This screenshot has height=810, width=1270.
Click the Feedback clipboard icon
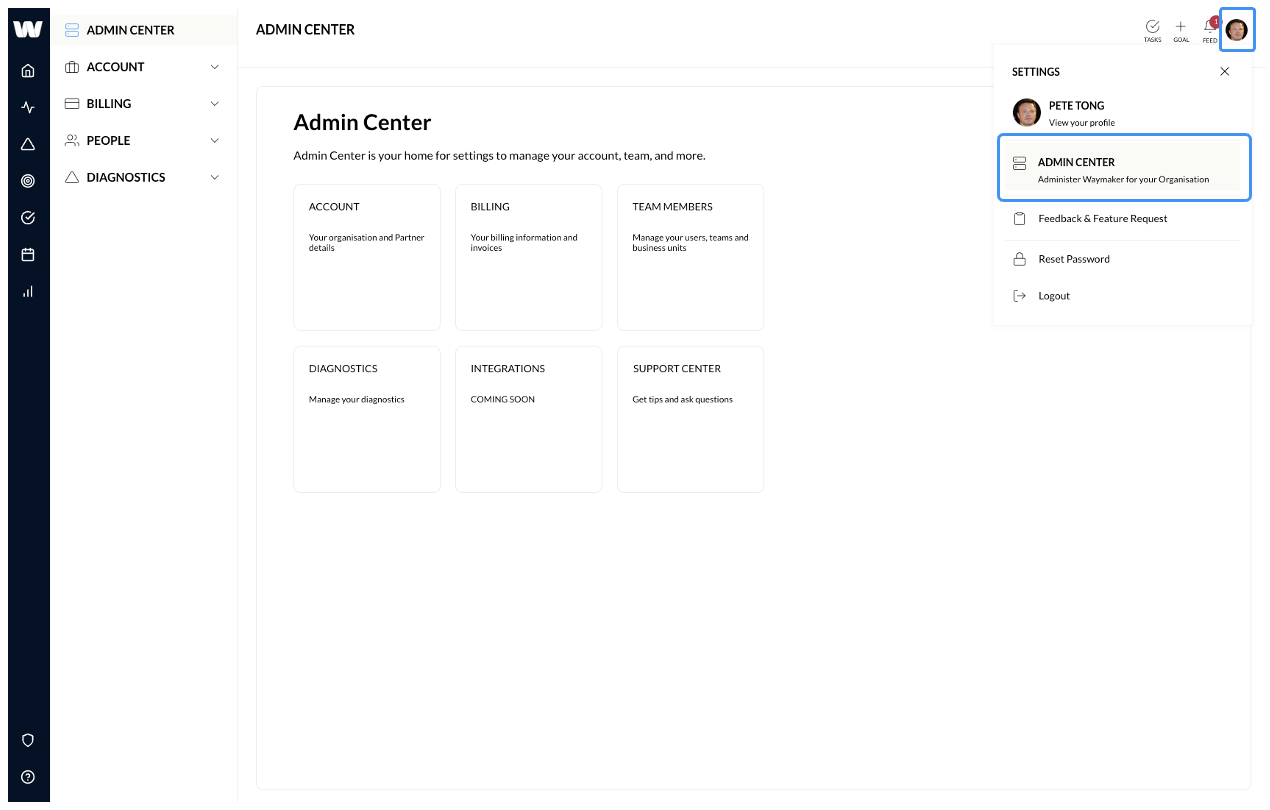pos(1020,219)
